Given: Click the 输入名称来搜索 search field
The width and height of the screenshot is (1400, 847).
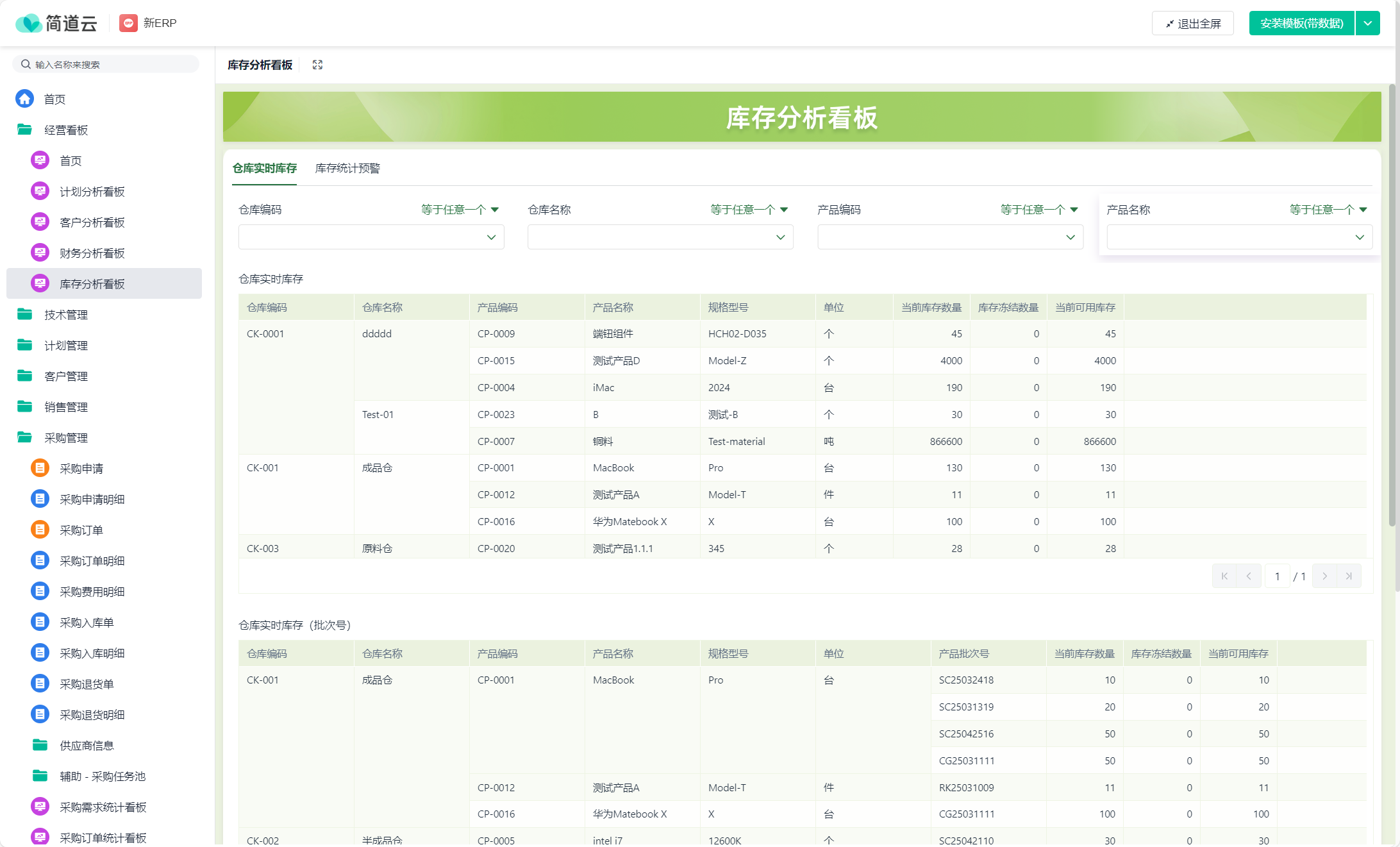Looking at the screenshot, I should point(106,64).
